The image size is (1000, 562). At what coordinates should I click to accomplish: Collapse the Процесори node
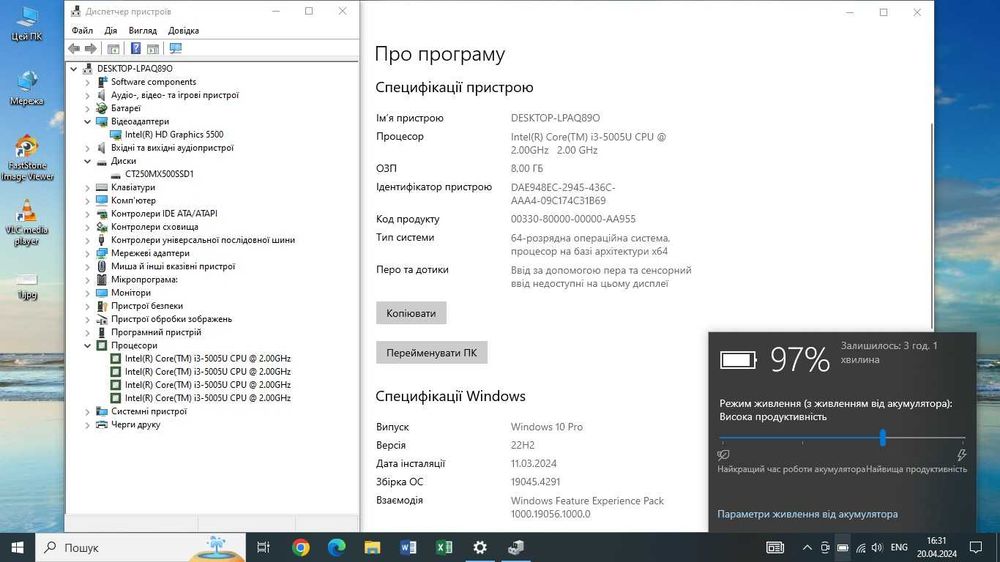(x=87, y=345)
